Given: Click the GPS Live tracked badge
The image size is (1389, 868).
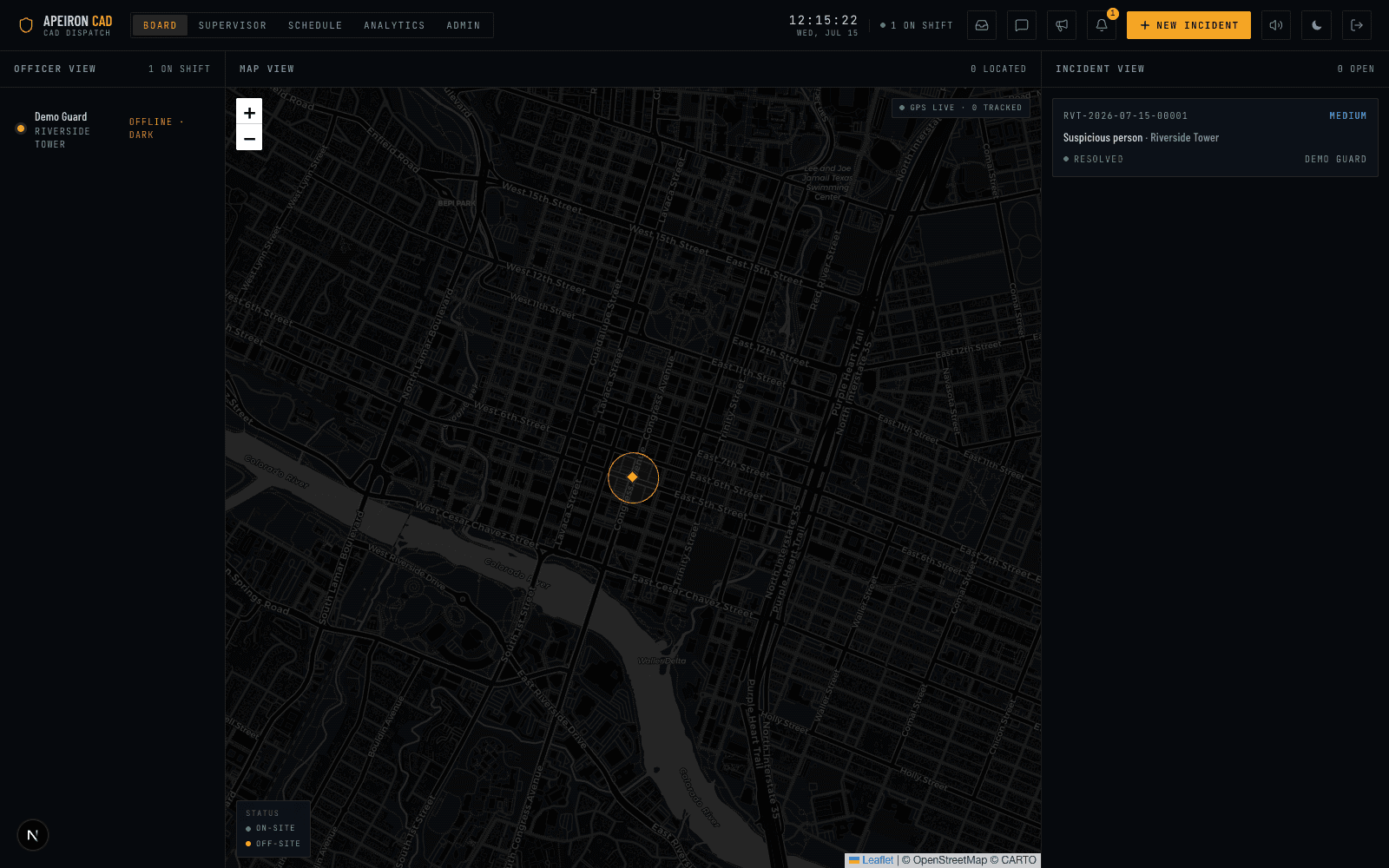Looking at the screenshot, I should pos(961,108).
